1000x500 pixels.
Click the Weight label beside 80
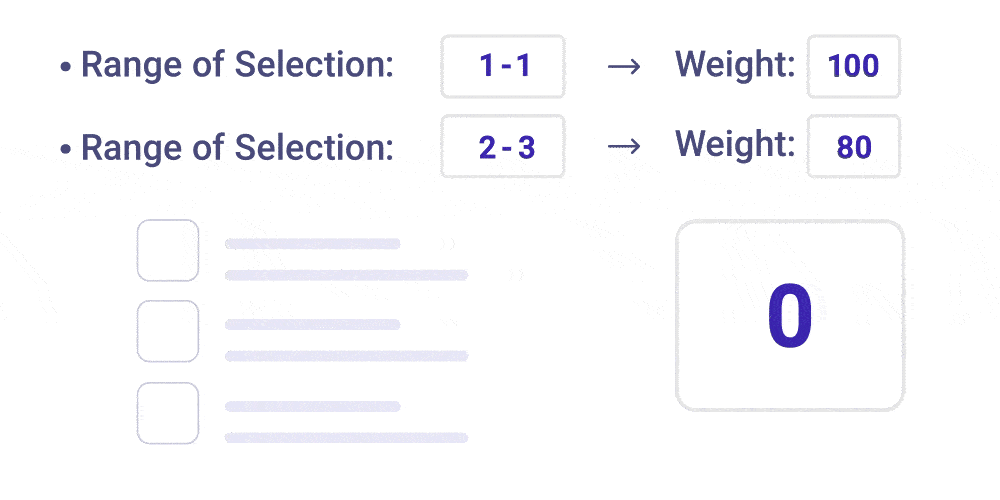click(735, 145)
